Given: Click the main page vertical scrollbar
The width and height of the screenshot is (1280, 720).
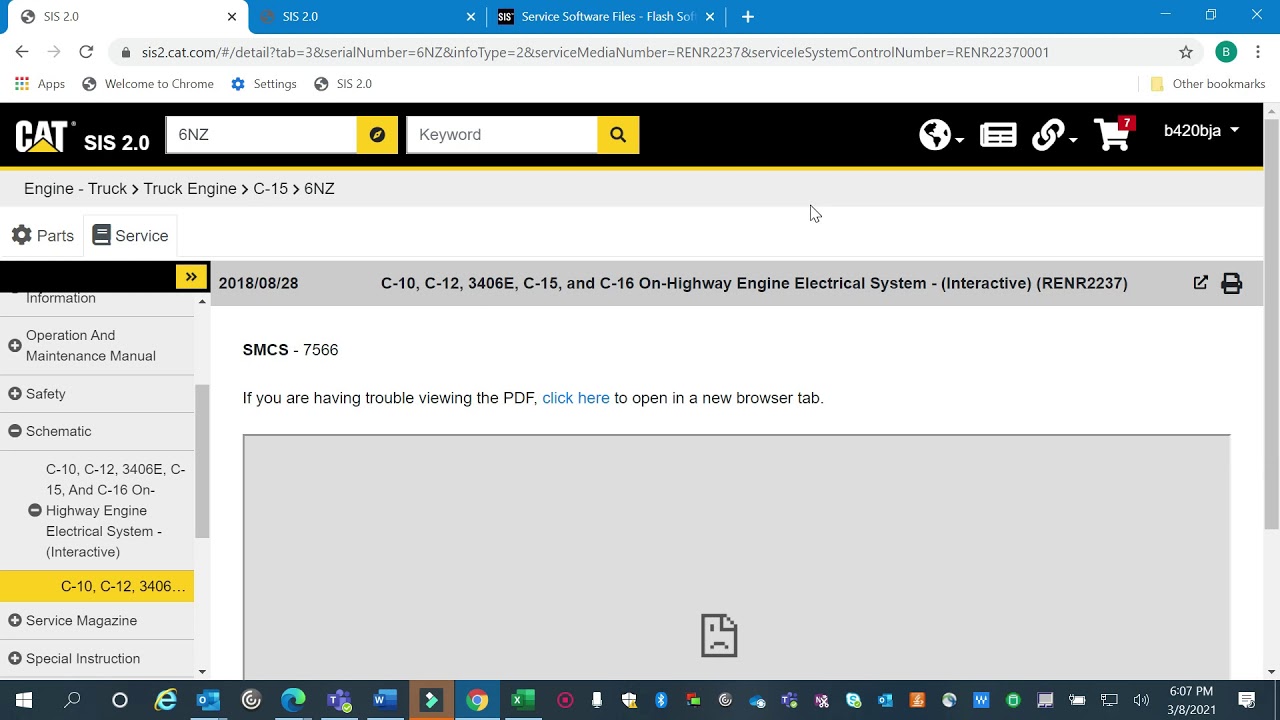Looking at the screenshot, I should tap(1272, 323).
